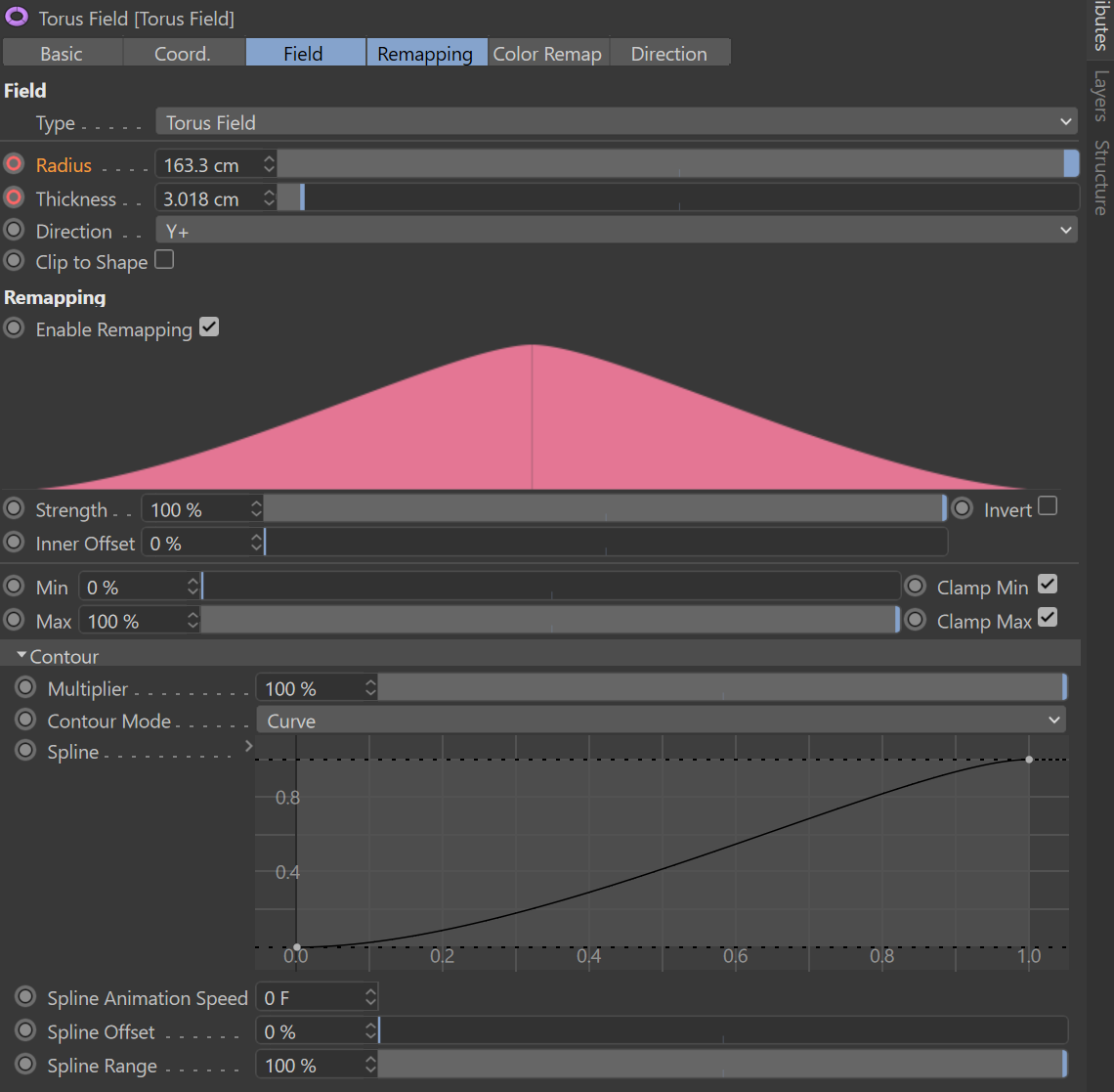Click the Min 0 % input field
The width and height of the screenshot is (1114, 1092).
tap(133, 588)
